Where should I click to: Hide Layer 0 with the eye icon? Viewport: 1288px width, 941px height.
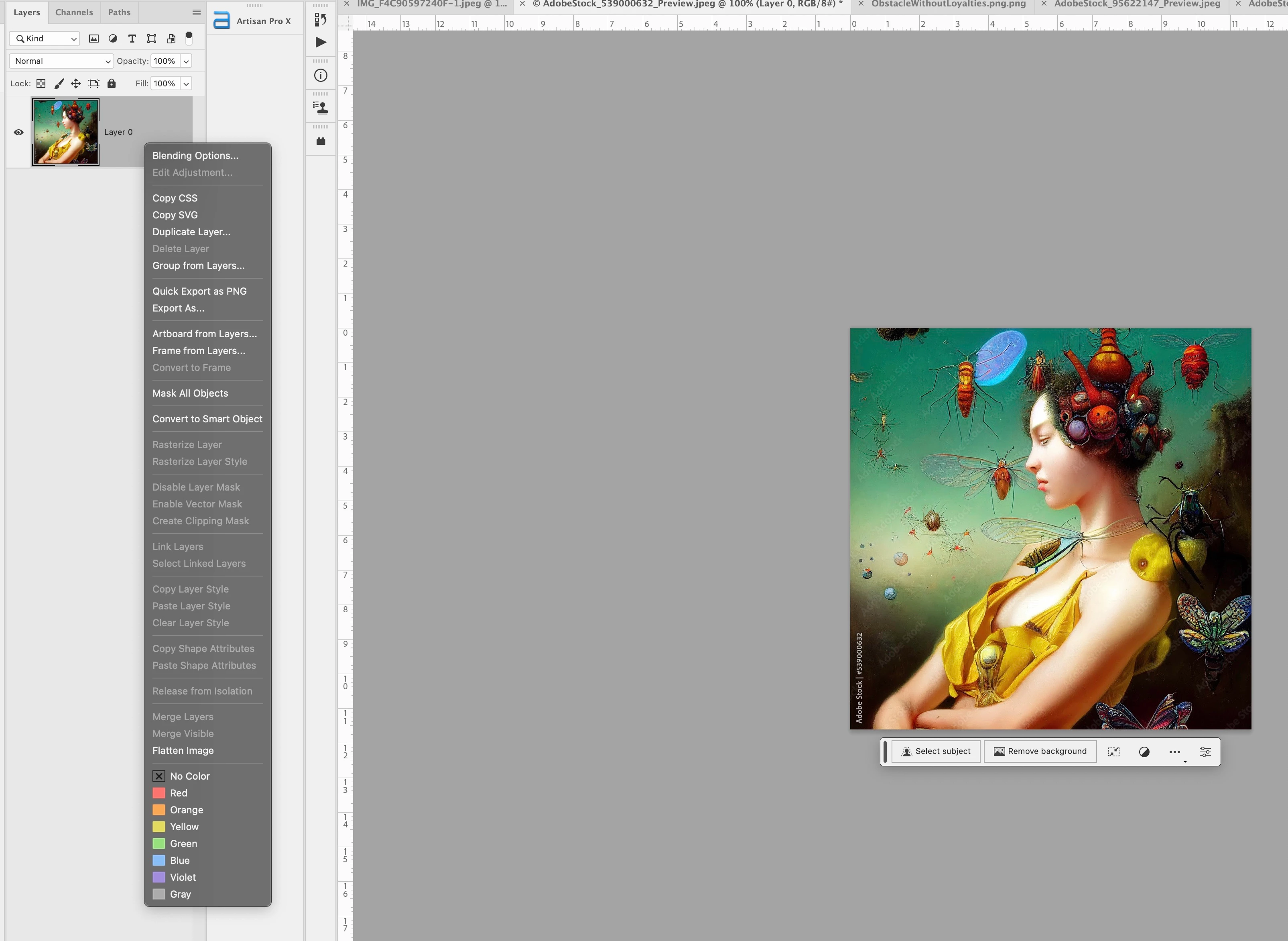pyautogui.click(x=19, y=132)
